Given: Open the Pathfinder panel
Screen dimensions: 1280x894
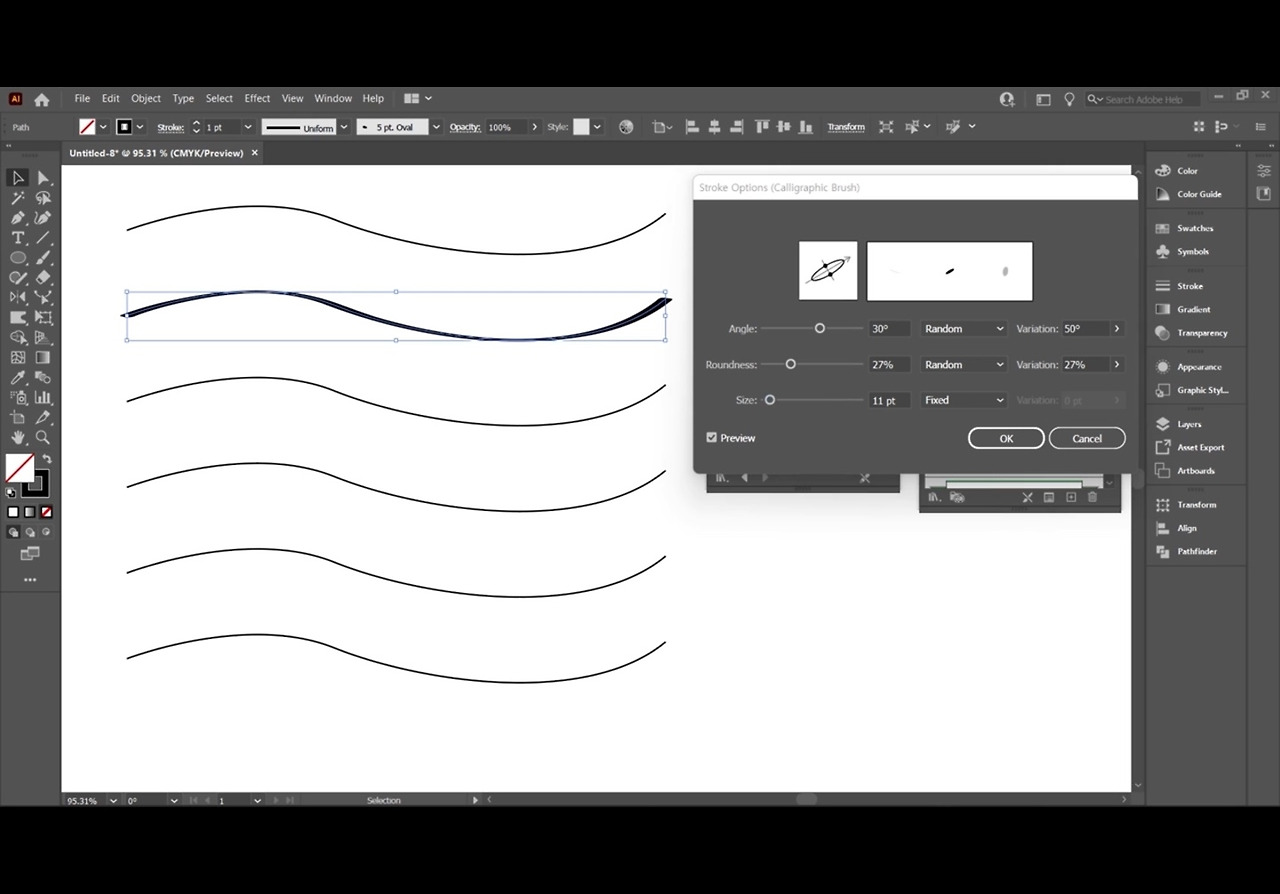Looking at the screenshot, I should tap(1196, 552).
